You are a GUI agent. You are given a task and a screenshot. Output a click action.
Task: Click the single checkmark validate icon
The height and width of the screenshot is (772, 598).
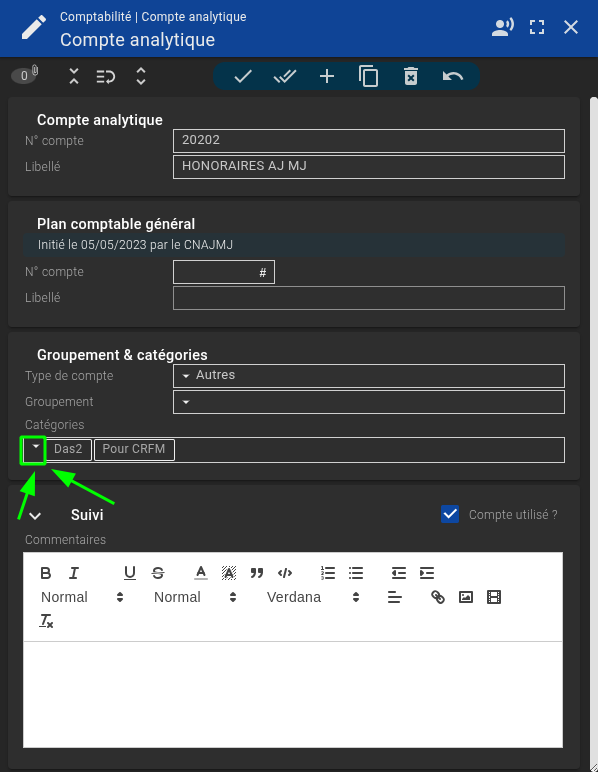[x=243, y=76]
